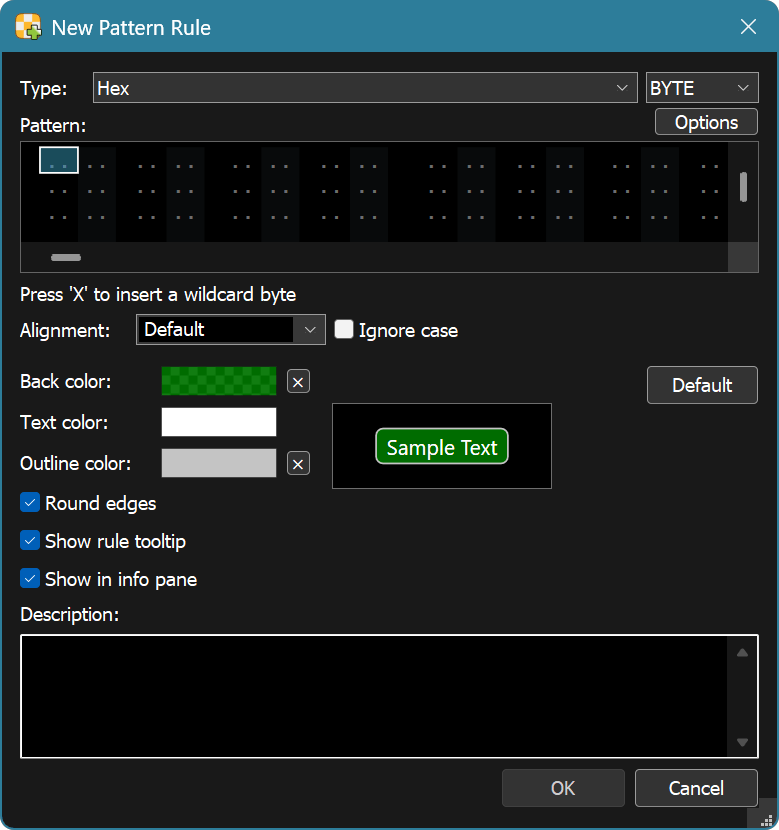Screen dimensions: 779x830
Task: Expand the BYTE size dropdown
Action: pos(702,88)
